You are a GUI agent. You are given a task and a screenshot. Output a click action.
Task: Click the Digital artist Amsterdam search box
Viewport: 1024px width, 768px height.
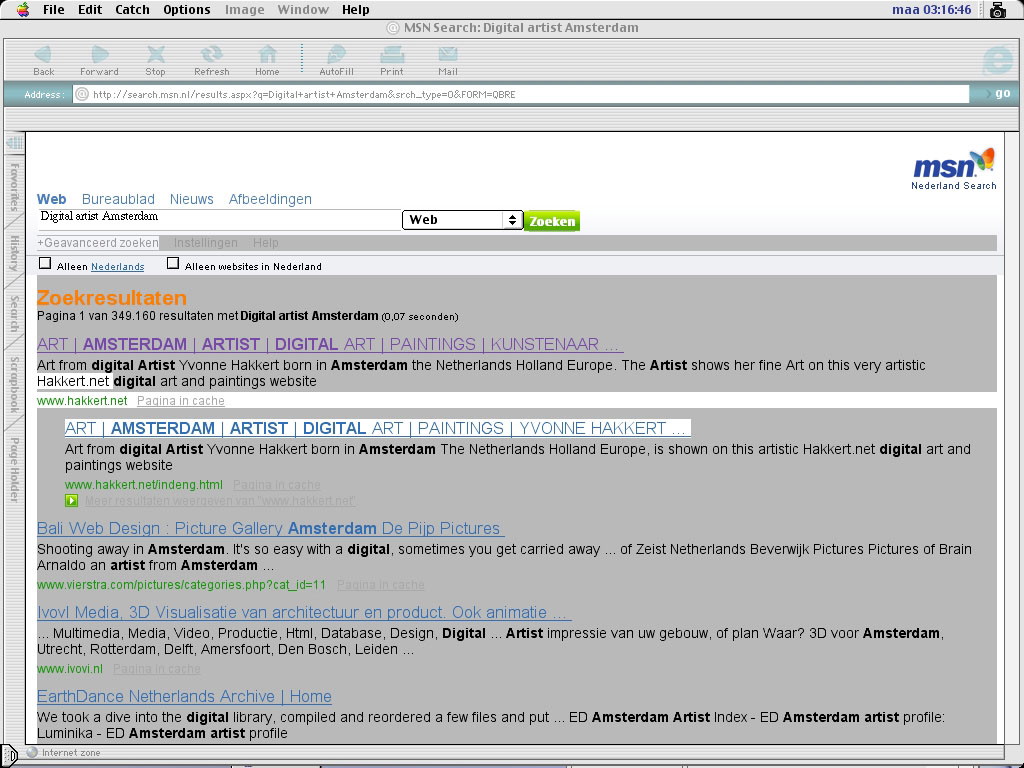pyautogui.click(x=219, y=220)
